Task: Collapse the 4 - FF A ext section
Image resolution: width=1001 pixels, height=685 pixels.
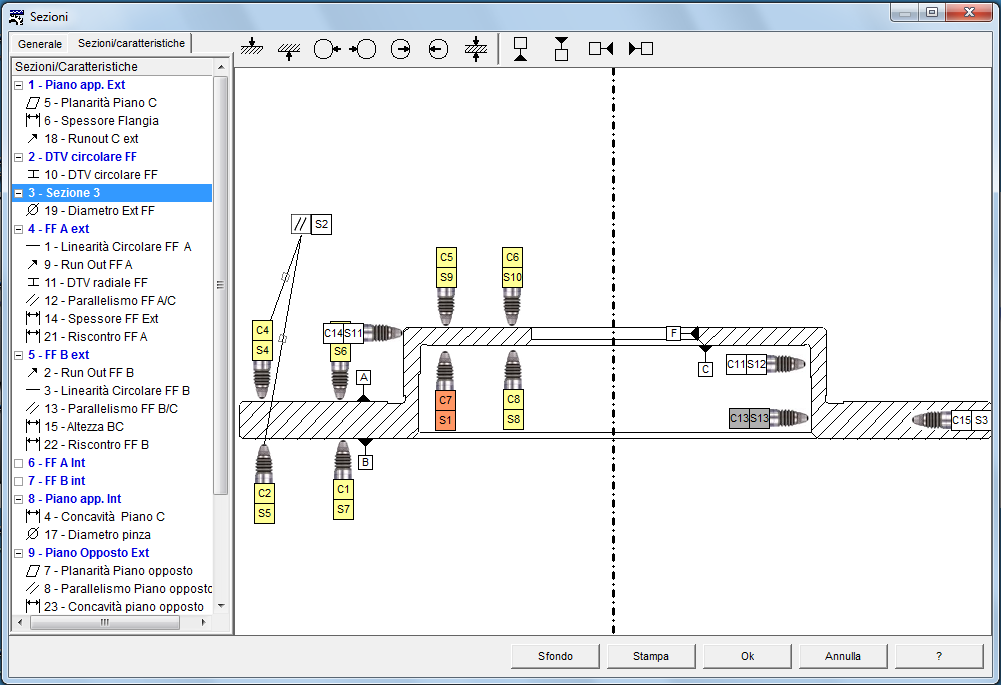Action: (19, 229)
